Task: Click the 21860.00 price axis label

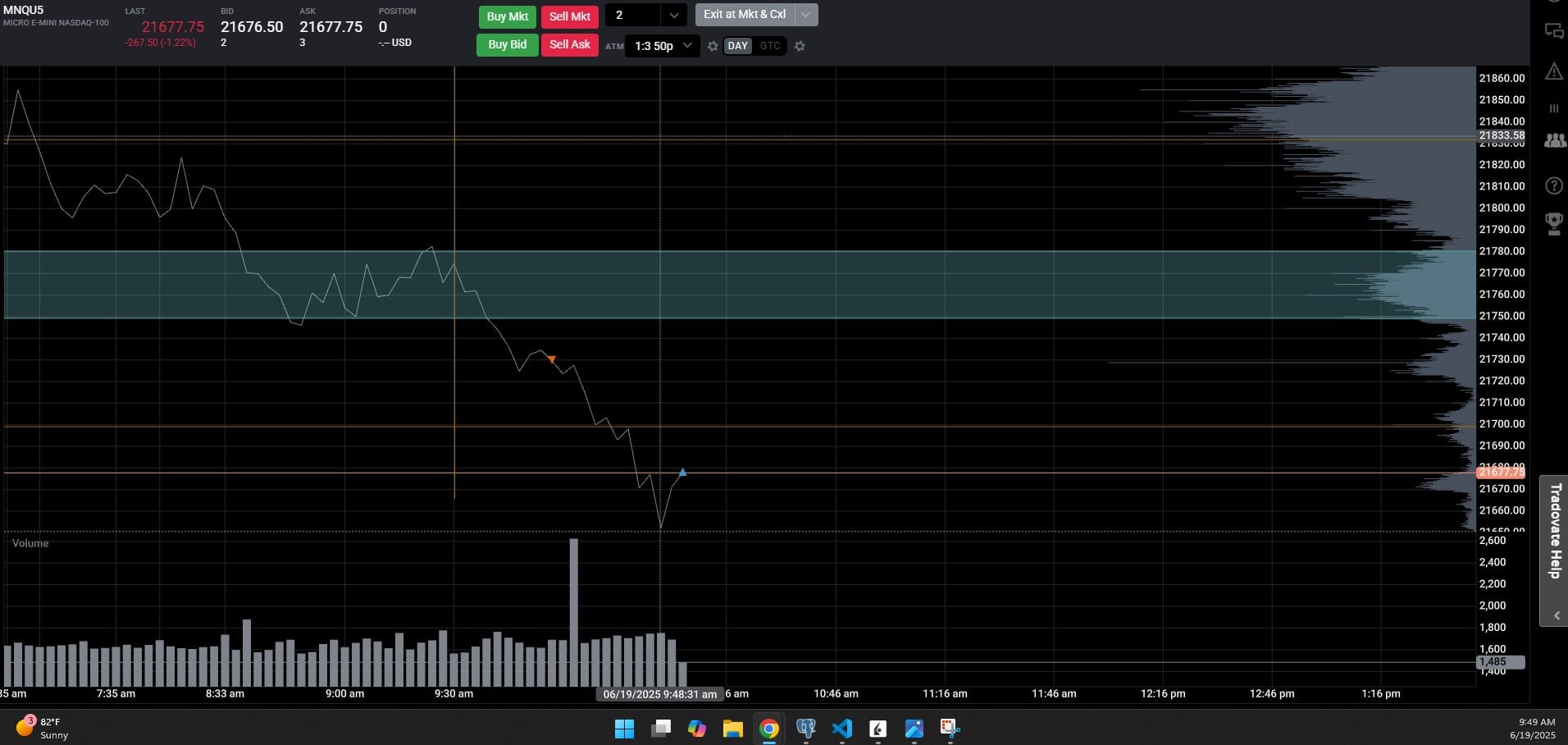Action: pyautogui.click(x=1502, y=78)
